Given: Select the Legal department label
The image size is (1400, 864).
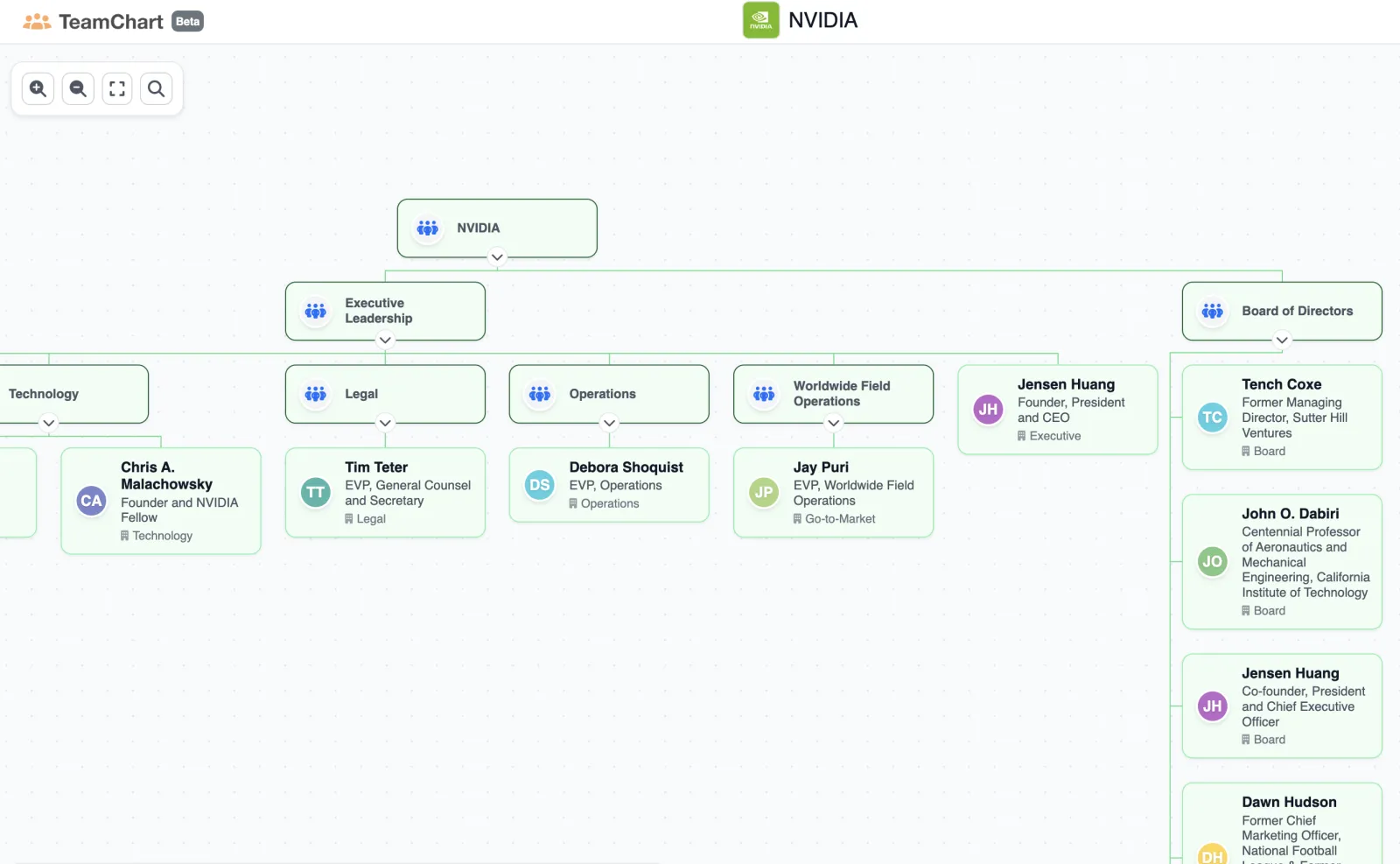Looking at the screenshot, I should (x=361, y=395).
